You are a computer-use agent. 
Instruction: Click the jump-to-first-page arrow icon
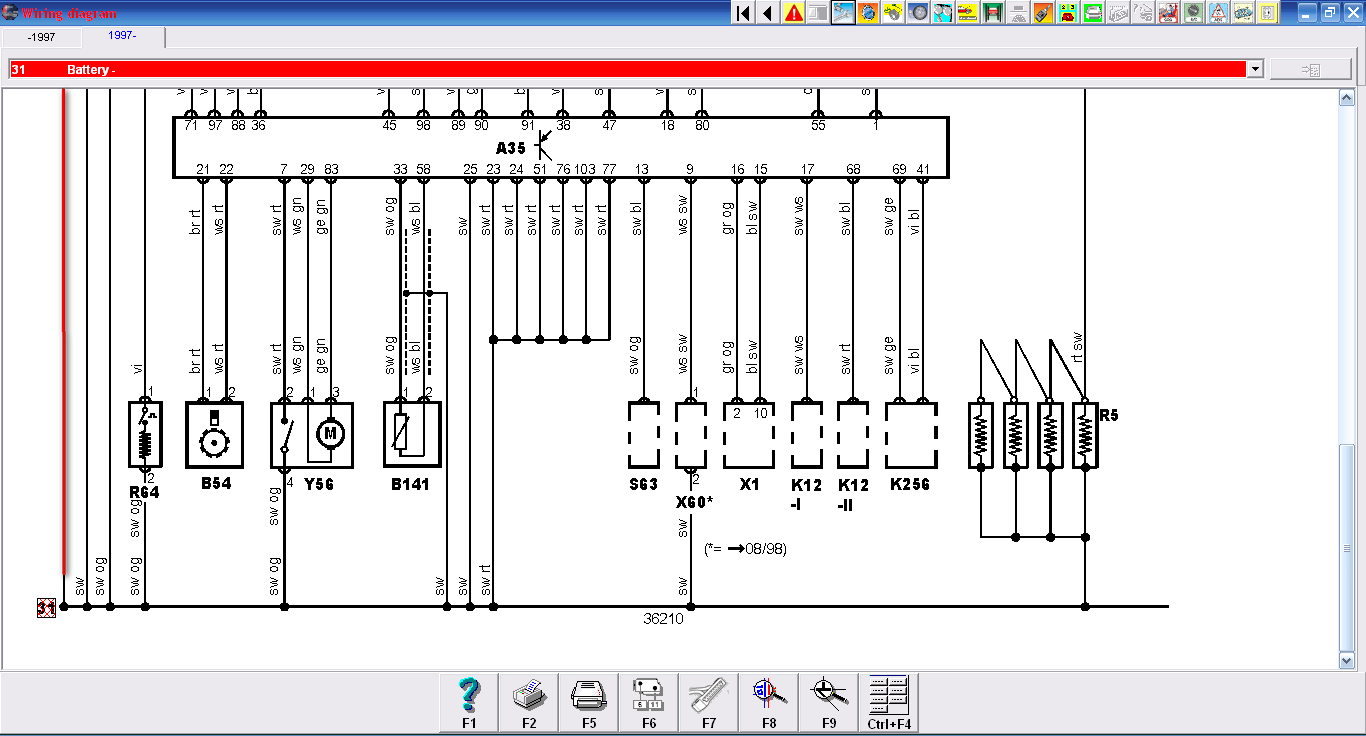coord(743,13)
